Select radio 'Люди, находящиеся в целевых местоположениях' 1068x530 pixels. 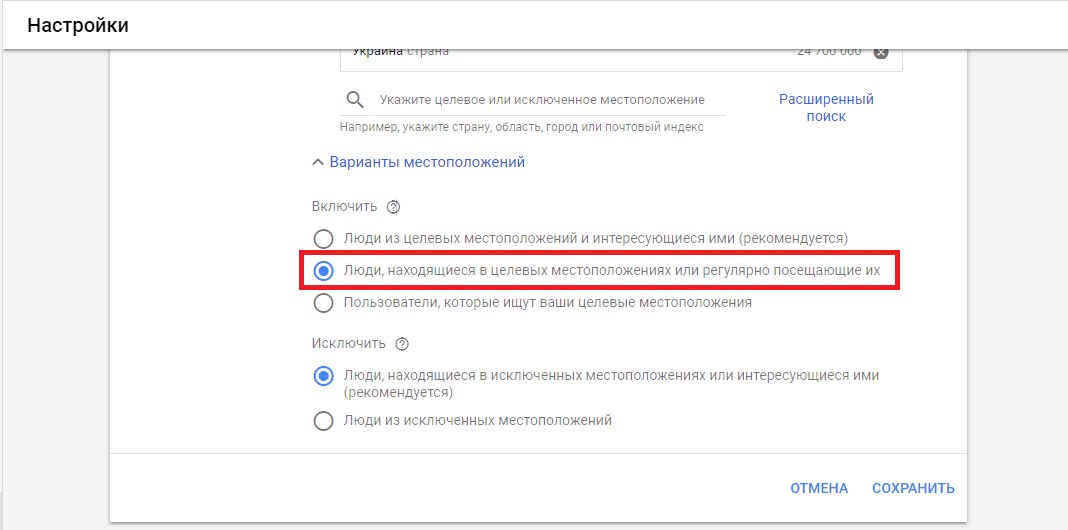[x=323, y=271]
